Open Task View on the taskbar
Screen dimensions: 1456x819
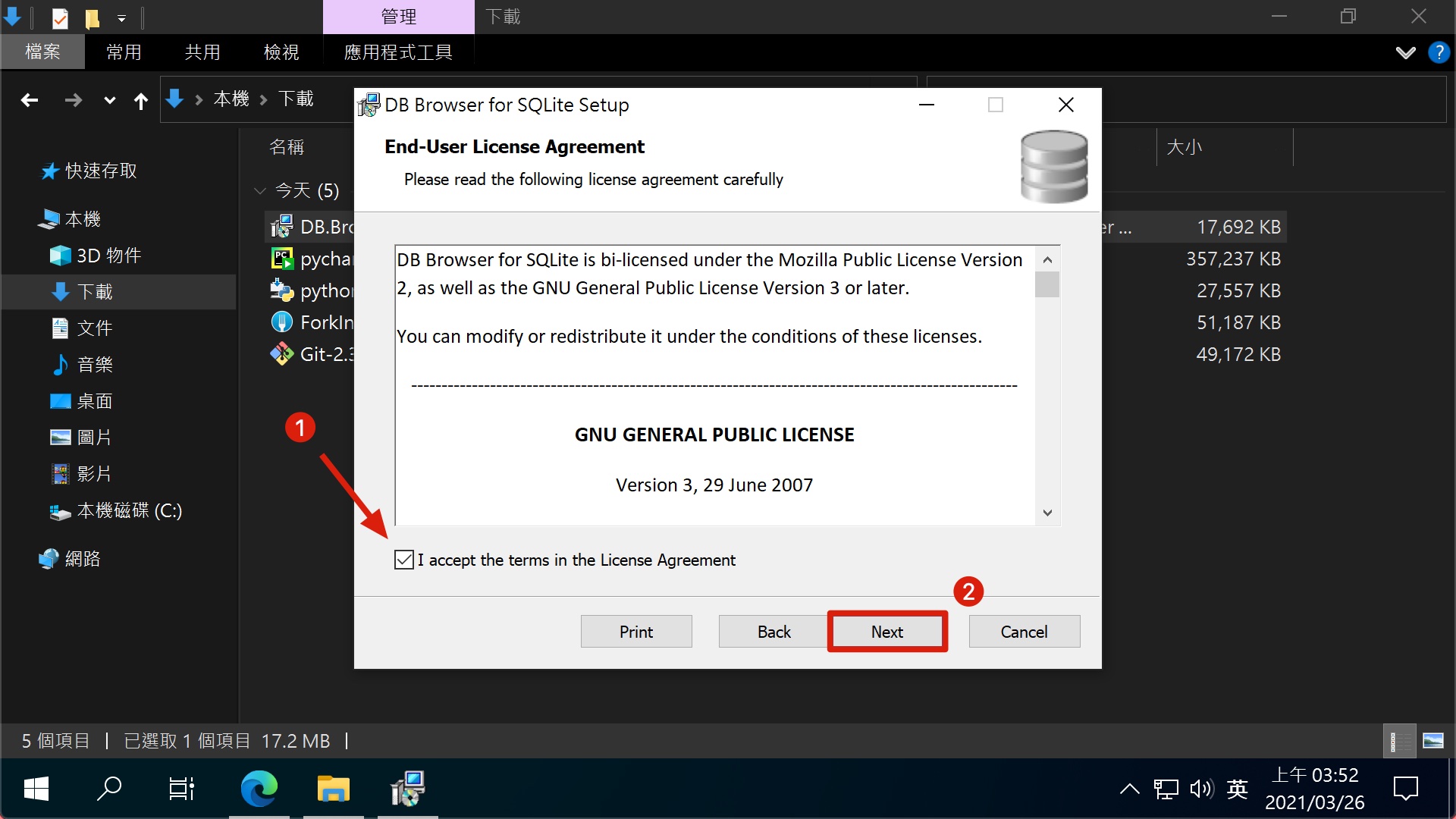click(x=182, y=789)
